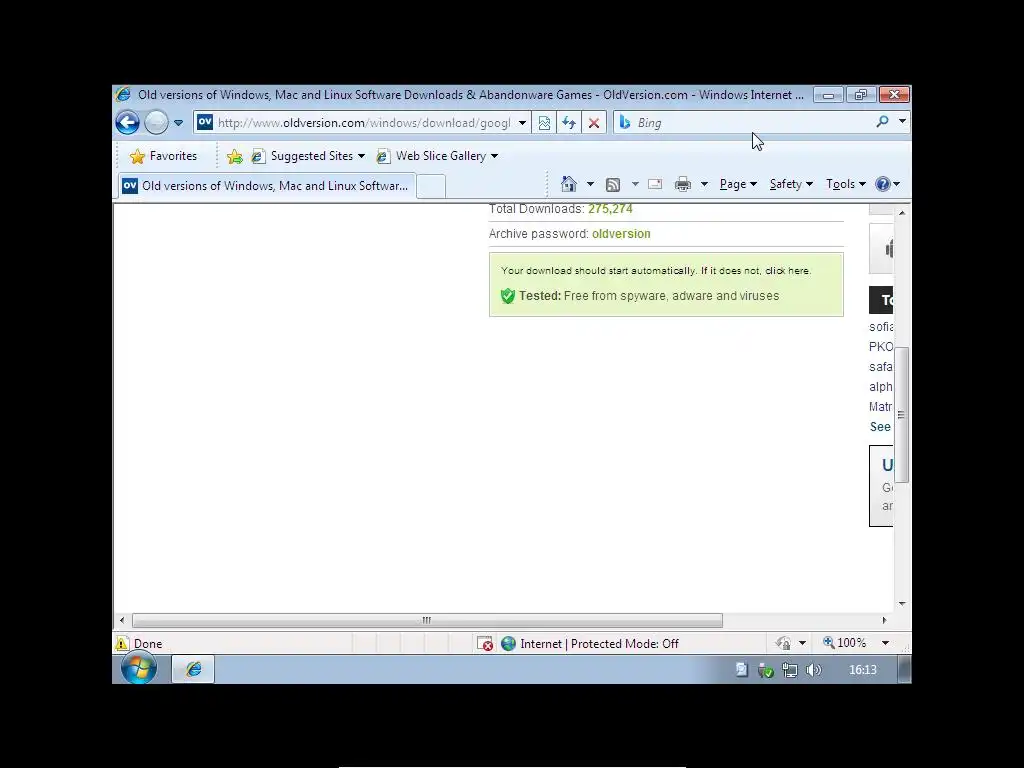This screenshot has height=768, width=1024.
Task: Expand Print options dropdown arrow
Action: point(704,184)
